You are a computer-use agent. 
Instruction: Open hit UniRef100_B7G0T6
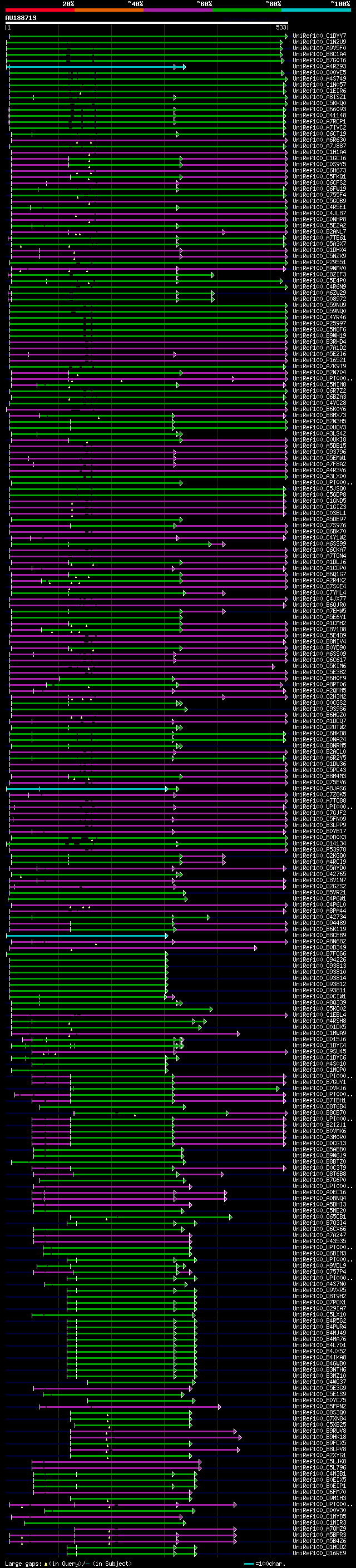pos(319,60)
